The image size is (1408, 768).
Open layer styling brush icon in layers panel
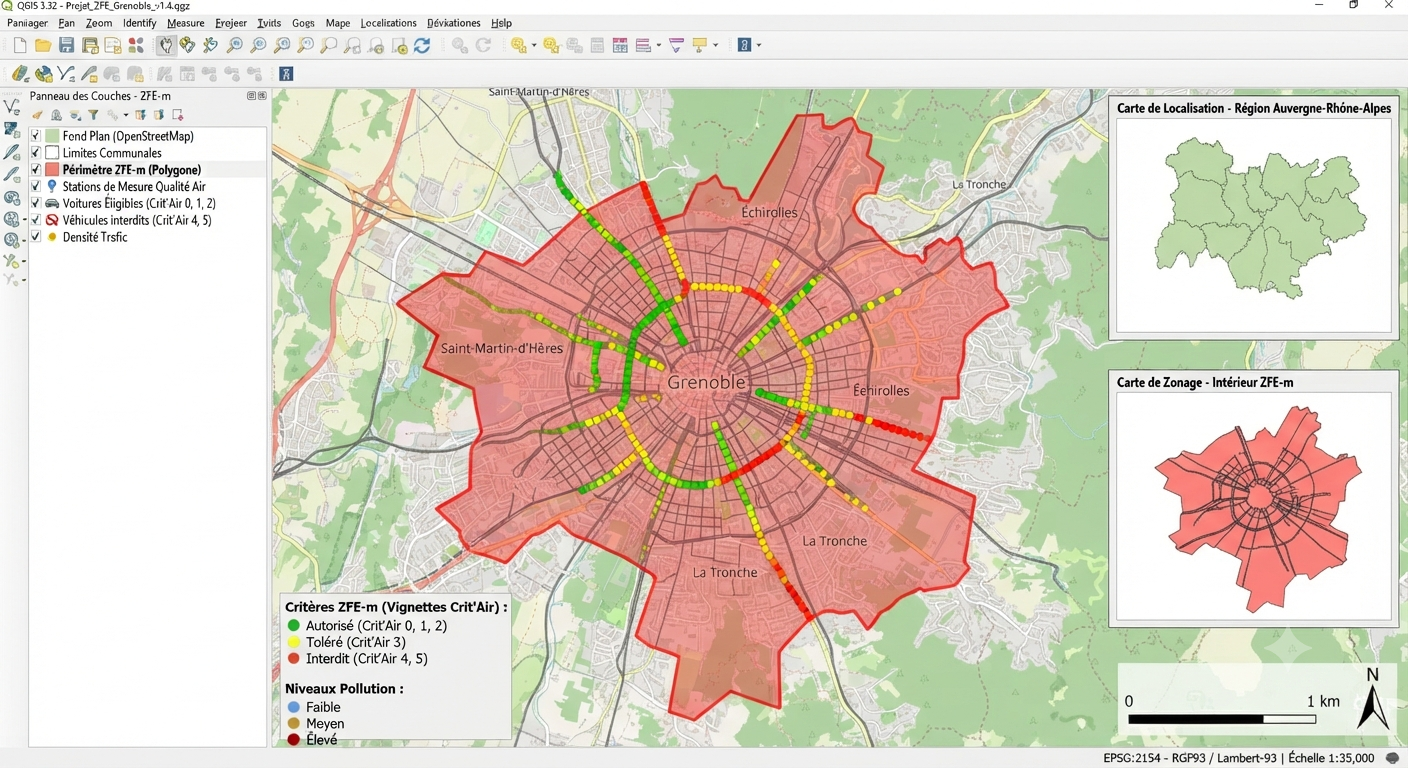pyautogui.click(x=37, y=115)
